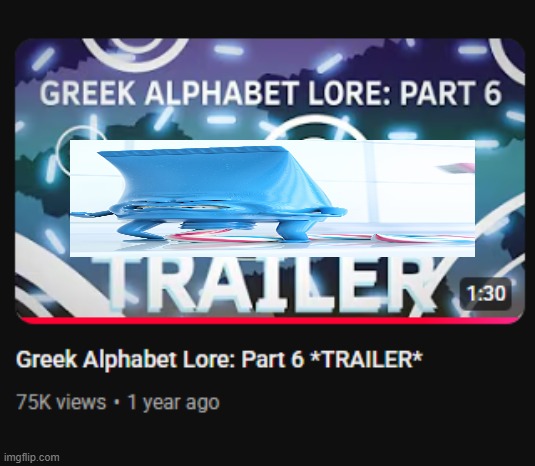Click the 1:30 duration badge

486,293
